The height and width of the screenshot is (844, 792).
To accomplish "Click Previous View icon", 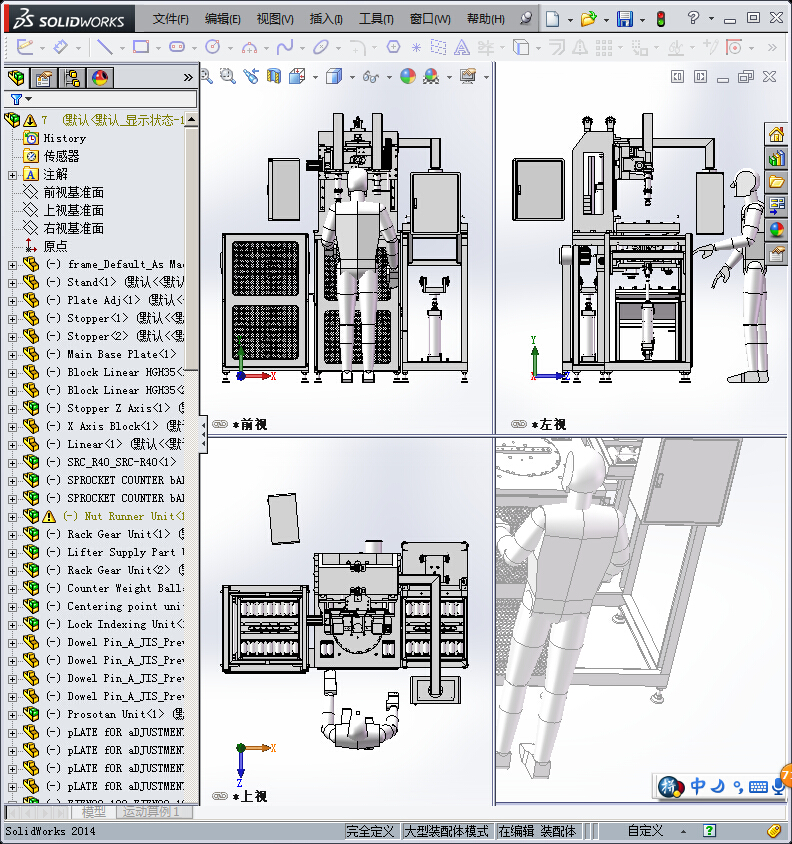I will [250, 76].
